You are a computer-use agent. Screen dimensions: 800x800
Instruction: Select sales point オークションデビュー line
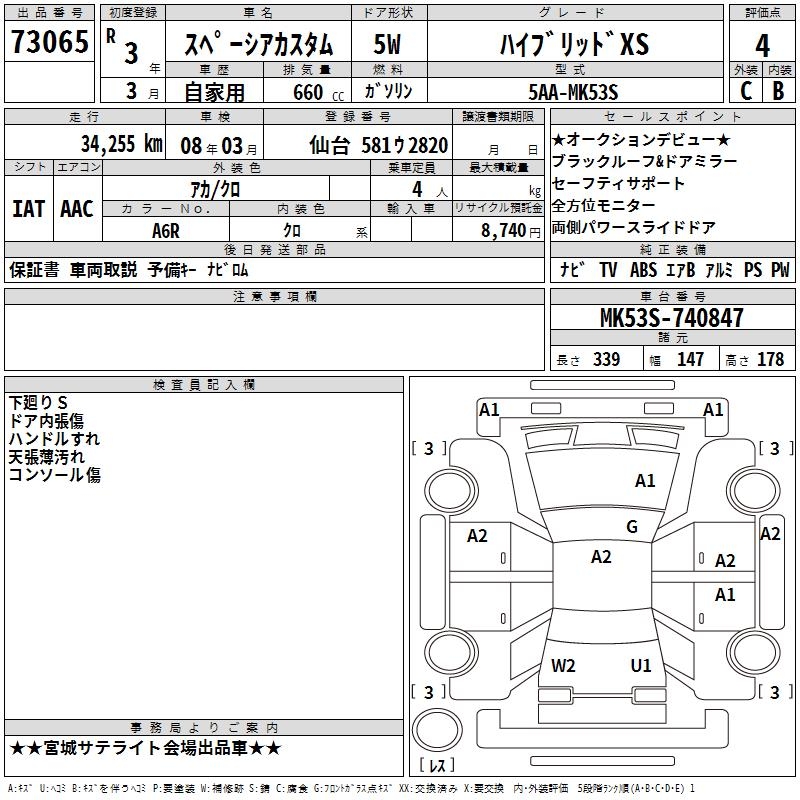tap(641, 139)
